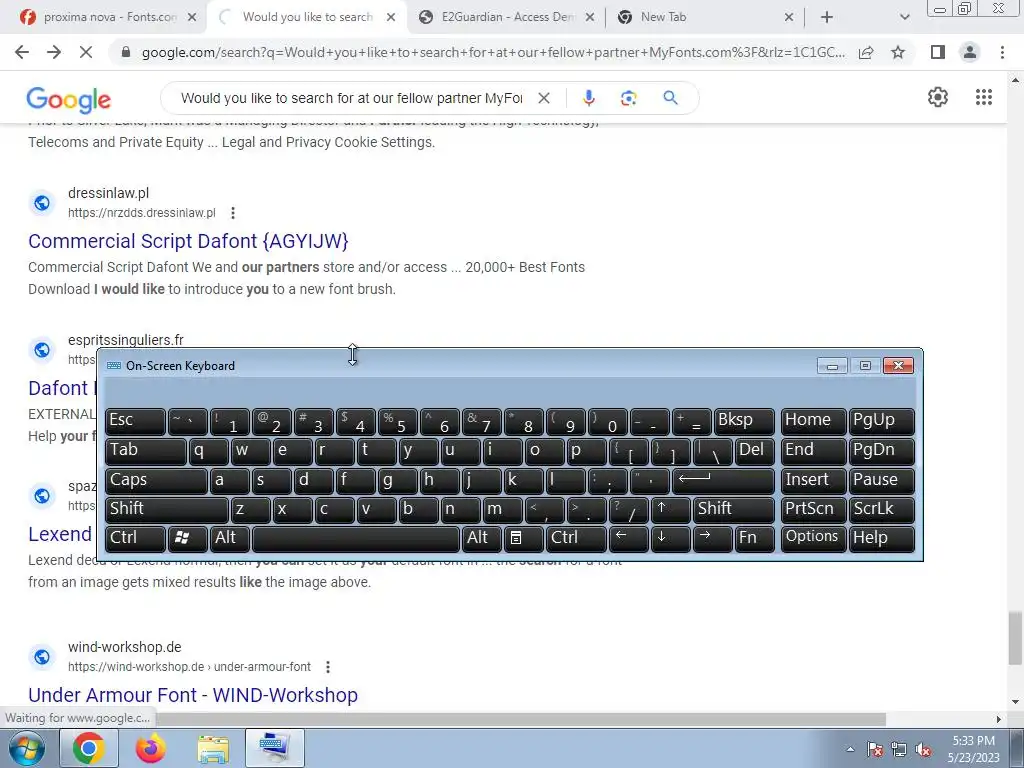This screenshot has height=768, width=1024.
Task: Toggle left Alt key on keyboard
Action: point(229,538)
